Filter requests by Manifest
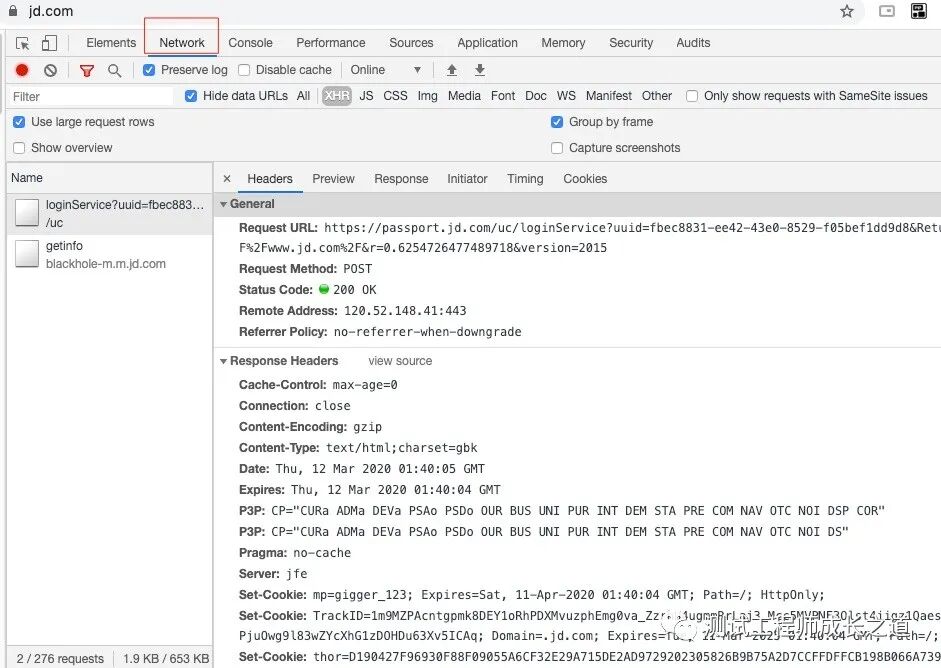941x668 pixels. (609, 96)
